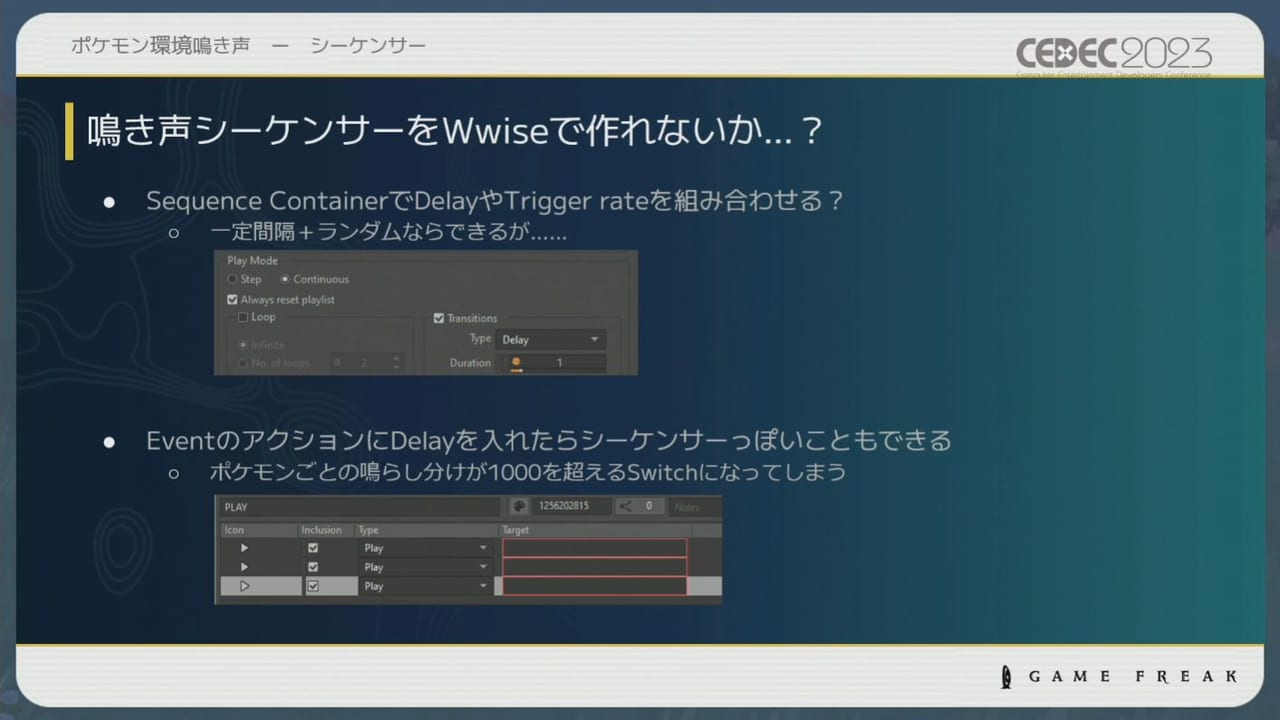Choose the No. of loops radio button
1280x720 pixels.
(x=243, y=363)
